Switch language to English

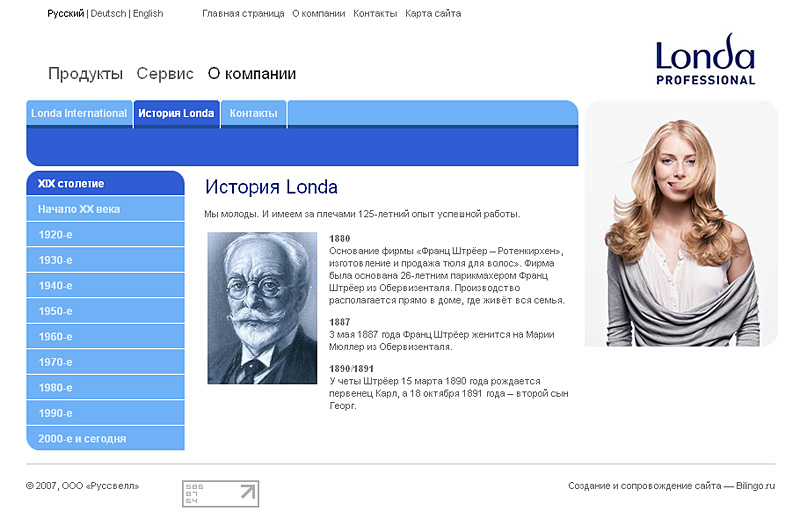click(x=148, y=14)
